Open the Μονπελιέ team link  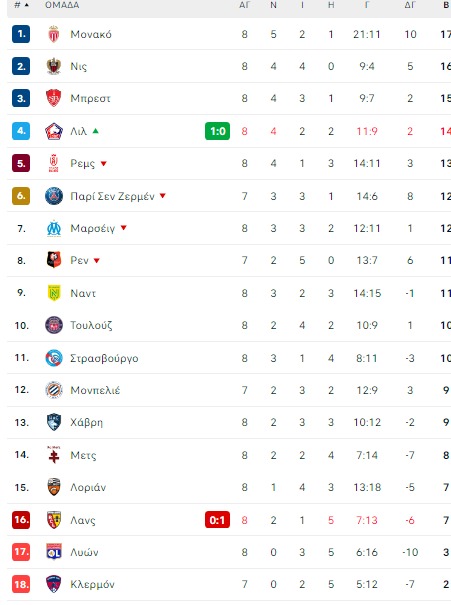[95, 390]
